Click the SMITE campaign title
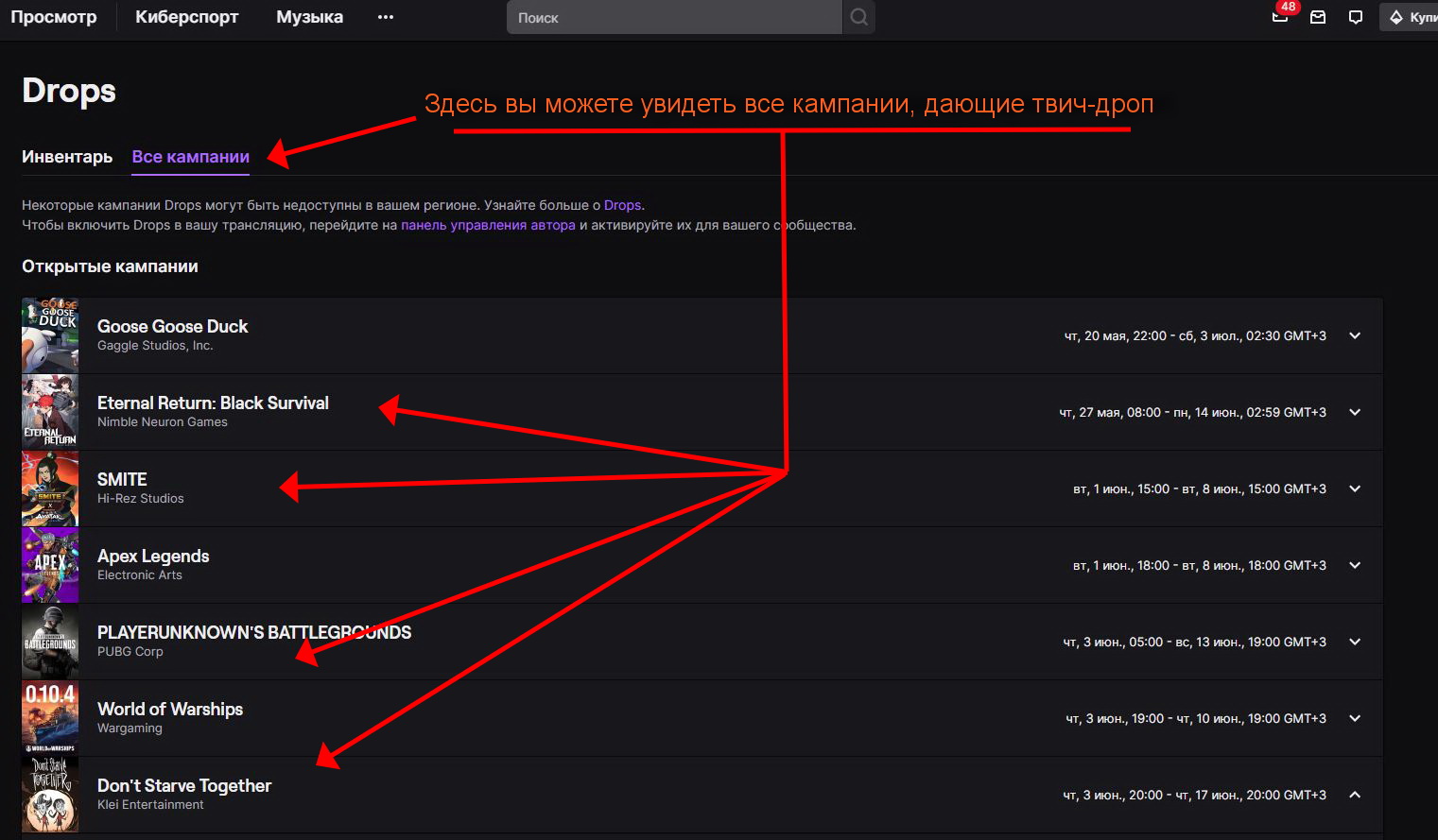 [122, 479]
